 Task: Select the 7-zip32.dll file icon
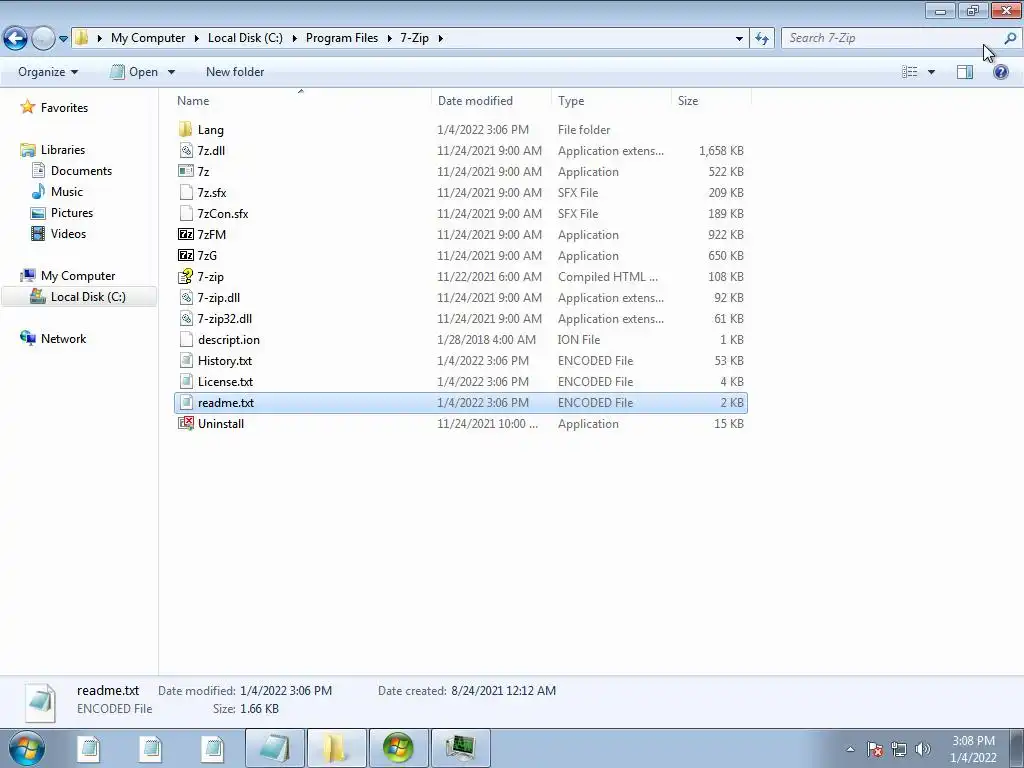(x=185, y=319)
